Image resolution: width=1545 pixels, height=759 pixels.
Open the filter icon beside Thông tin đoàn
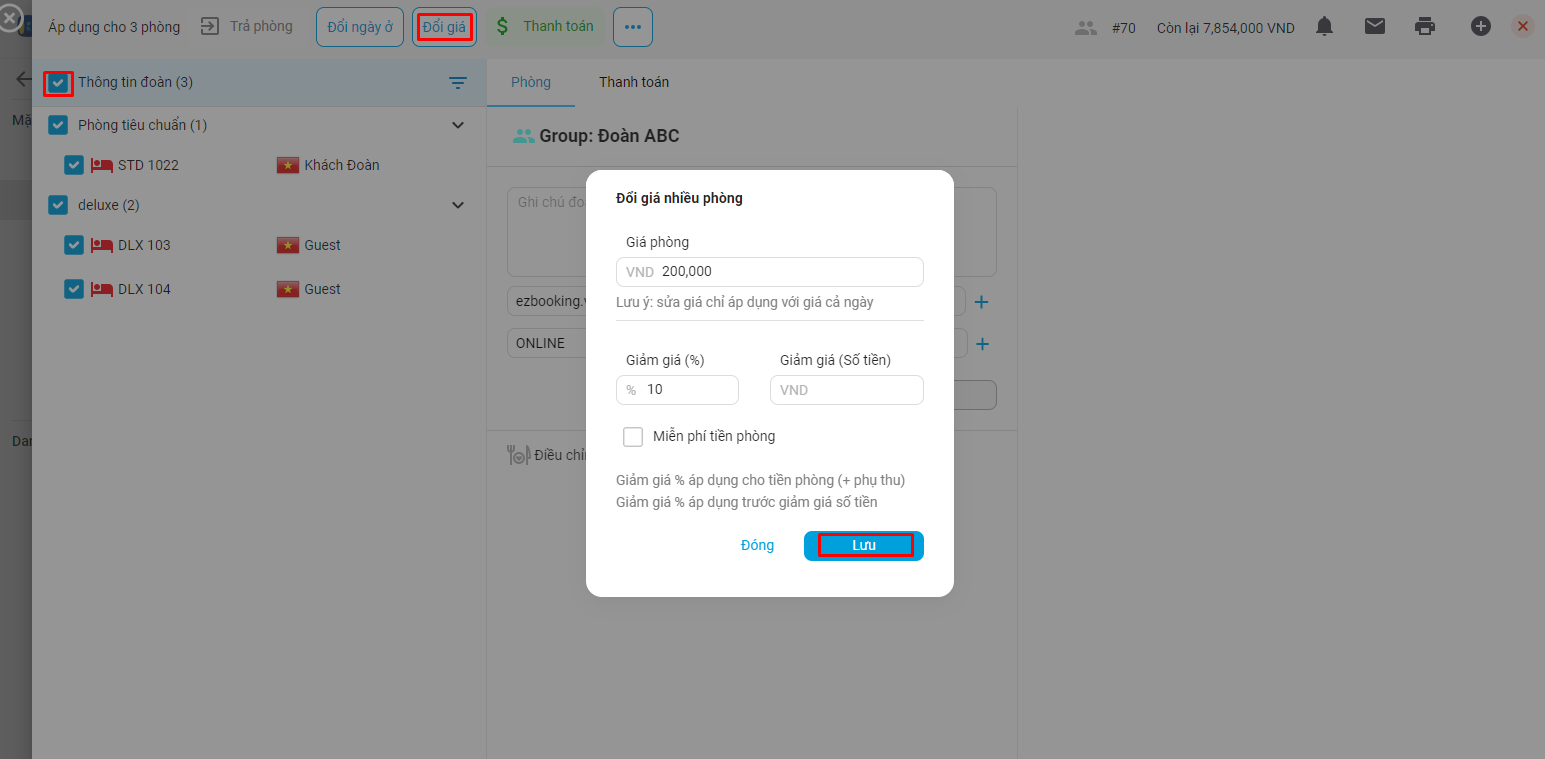458,83
